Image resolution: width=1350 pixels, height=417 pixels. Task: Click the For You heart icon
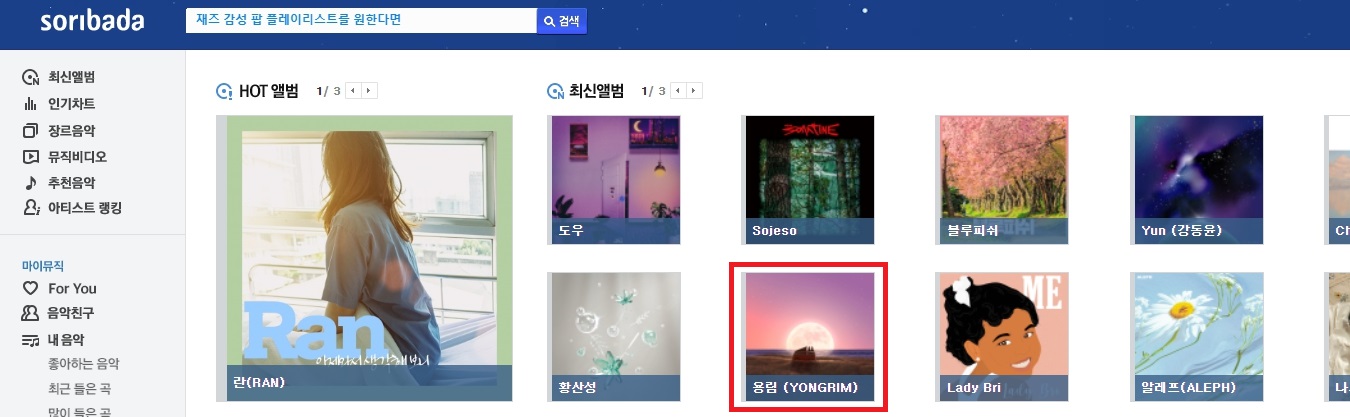pos(30,288)
